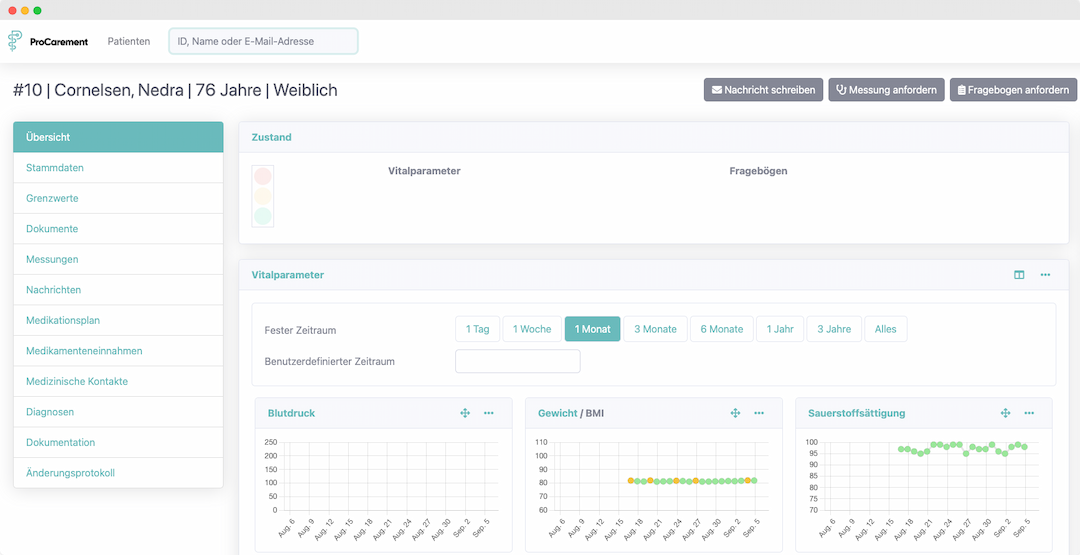
Task: Open the Patienten navigation link
Action: 129,41
